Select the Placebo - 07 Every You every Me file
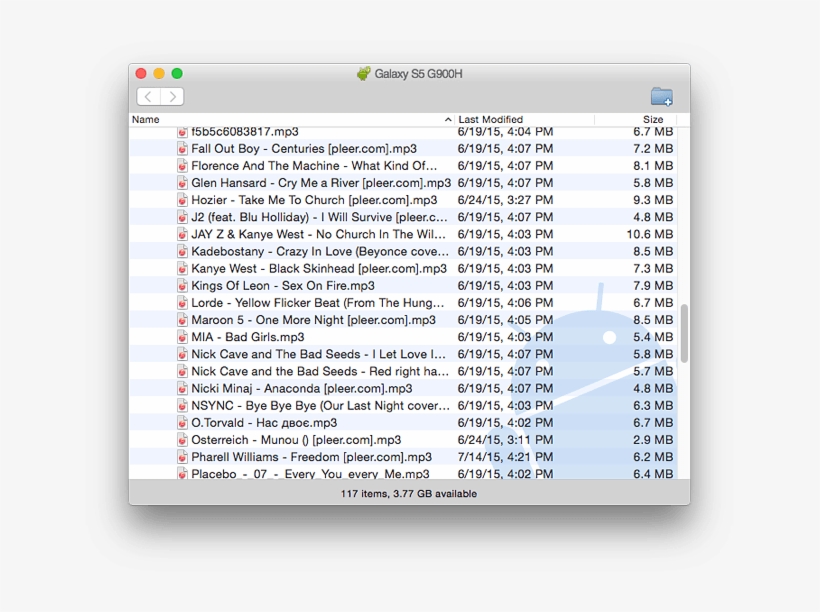Viewport: 820px width, 612px height. [300, 473]
